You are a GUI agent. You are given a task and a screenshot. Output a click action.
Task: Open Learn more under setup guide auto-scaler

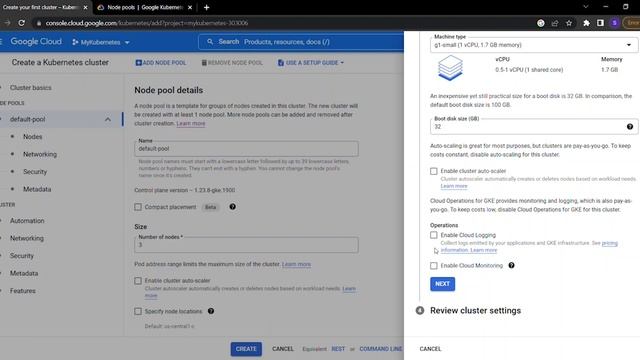tap(454, 186)
